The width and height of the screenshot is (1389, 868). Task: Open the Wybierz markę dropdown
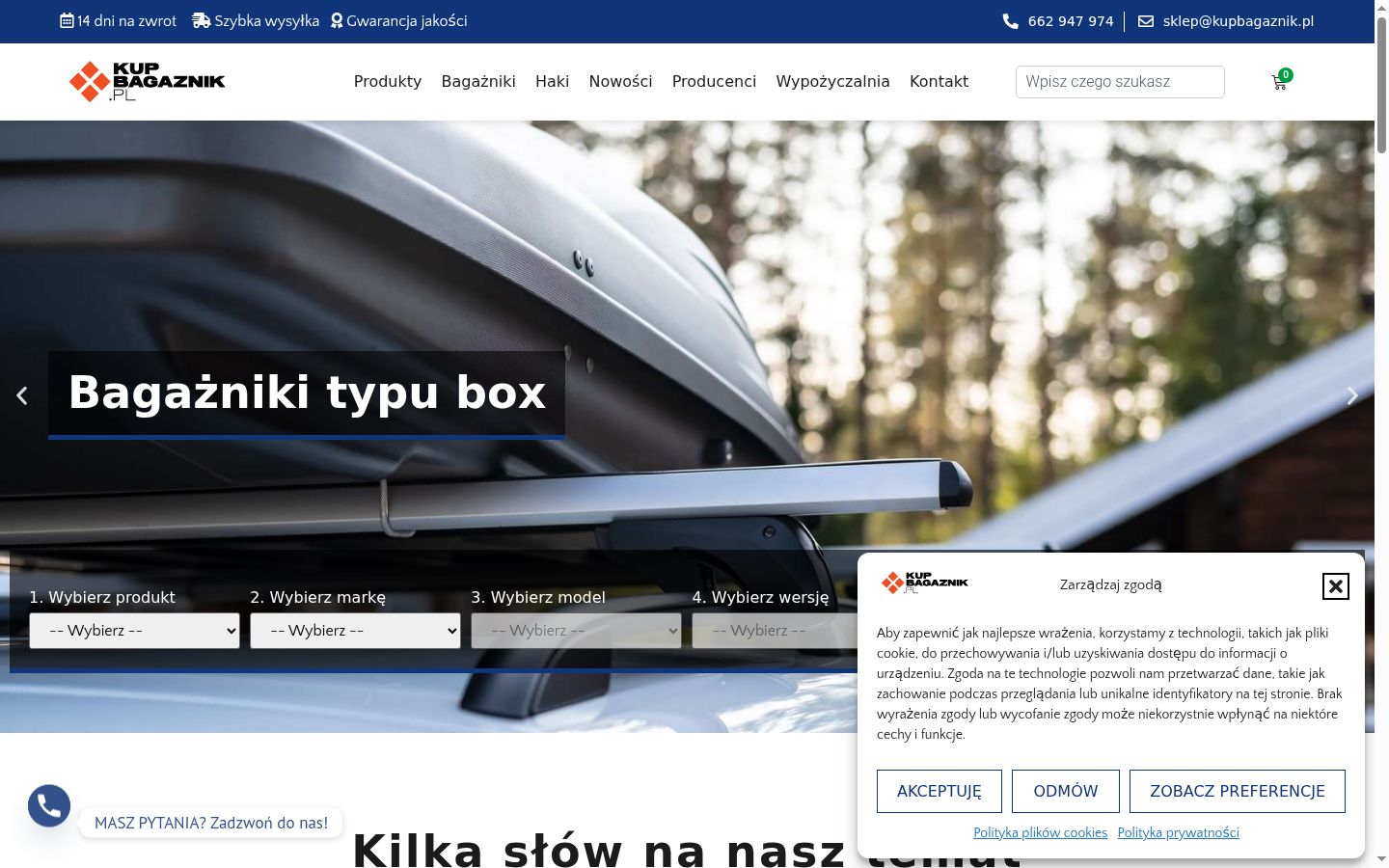click(x=355, y=631)
